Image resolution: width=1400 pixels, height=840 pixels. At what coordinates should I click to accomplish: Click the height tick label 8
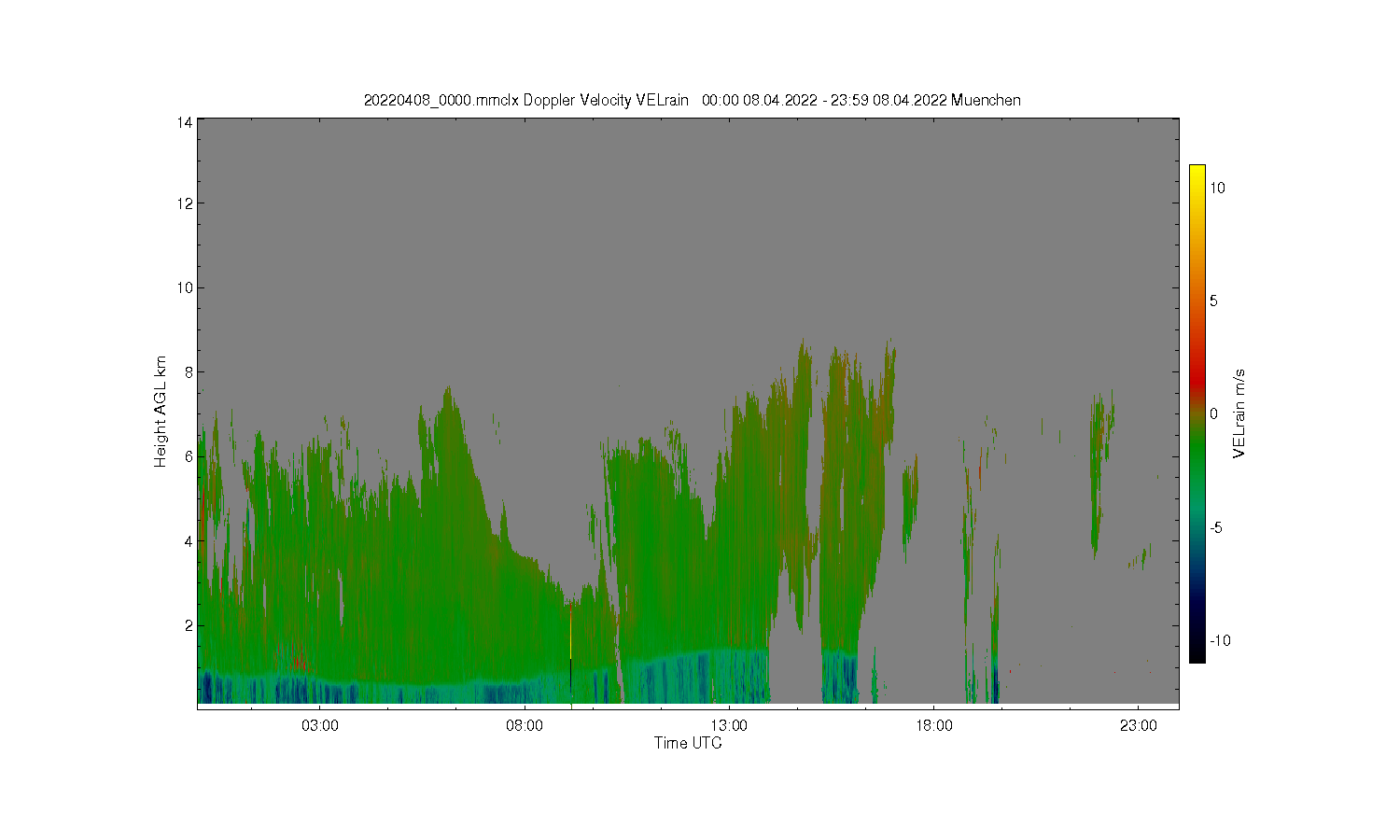coord(188,371)
